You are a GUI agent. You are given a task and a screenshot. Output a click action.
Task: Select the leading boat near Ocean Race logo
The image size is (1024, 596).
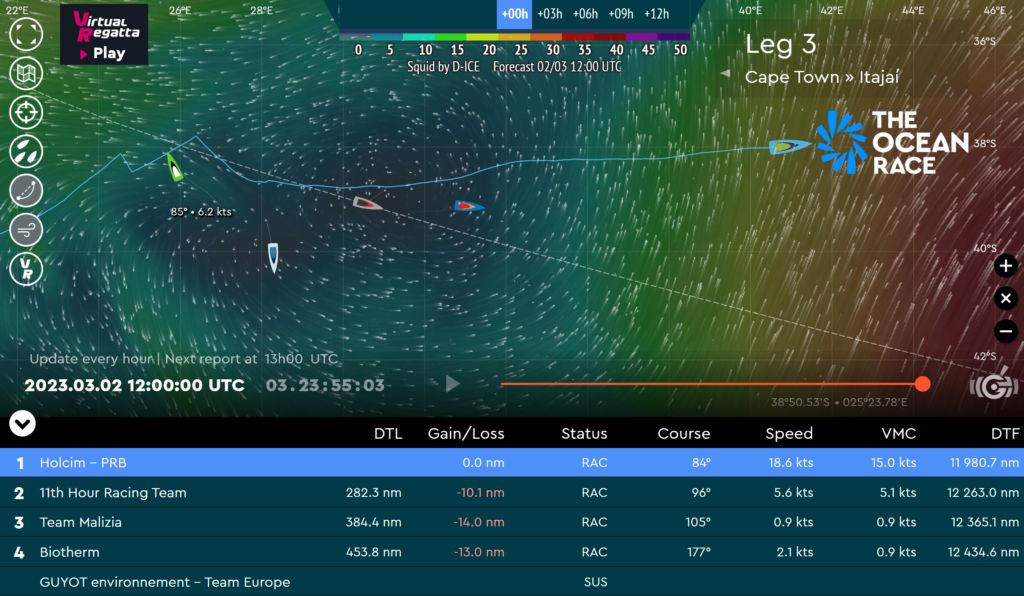pyautogui.click(x=790, y=146)
